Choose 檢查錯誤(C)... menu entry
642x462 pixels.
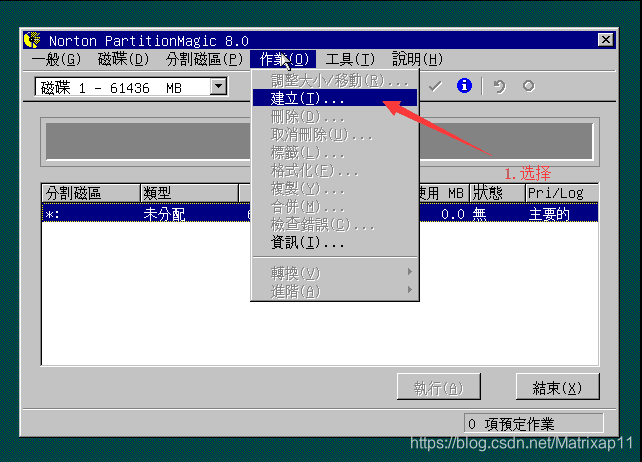335,224
